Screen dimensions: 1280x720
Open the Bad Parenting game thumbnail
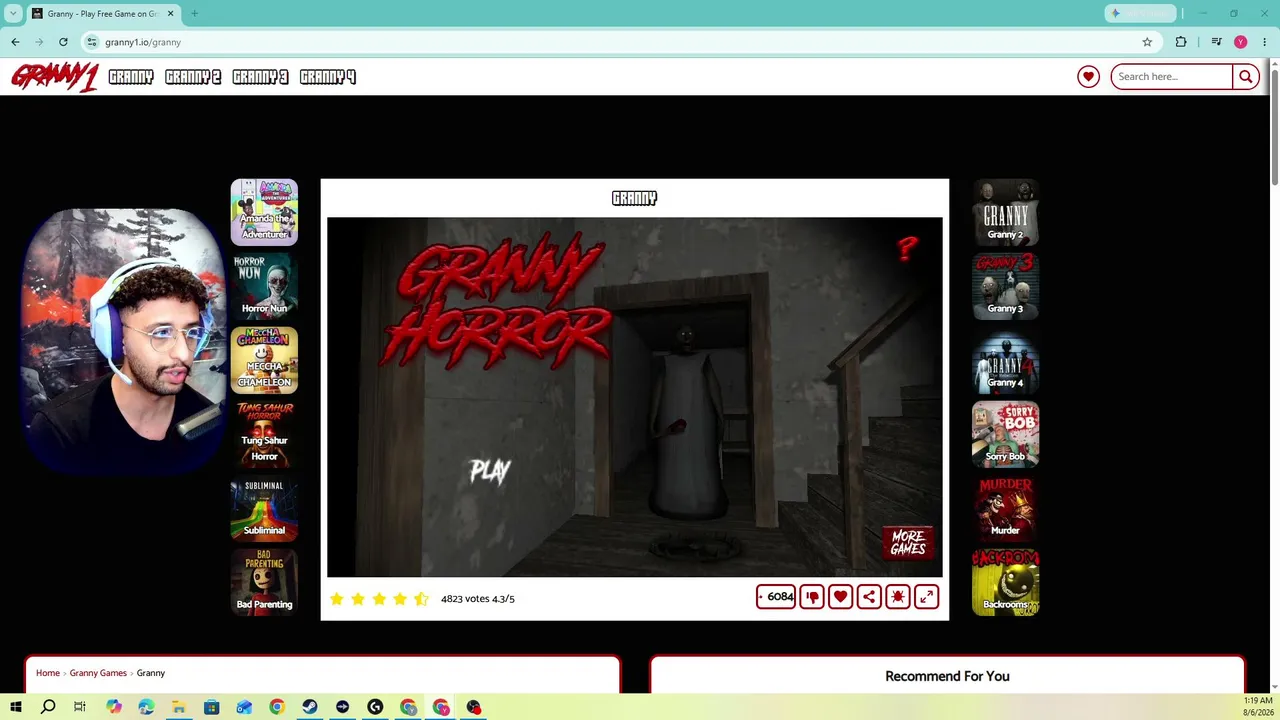click(264, 582)
